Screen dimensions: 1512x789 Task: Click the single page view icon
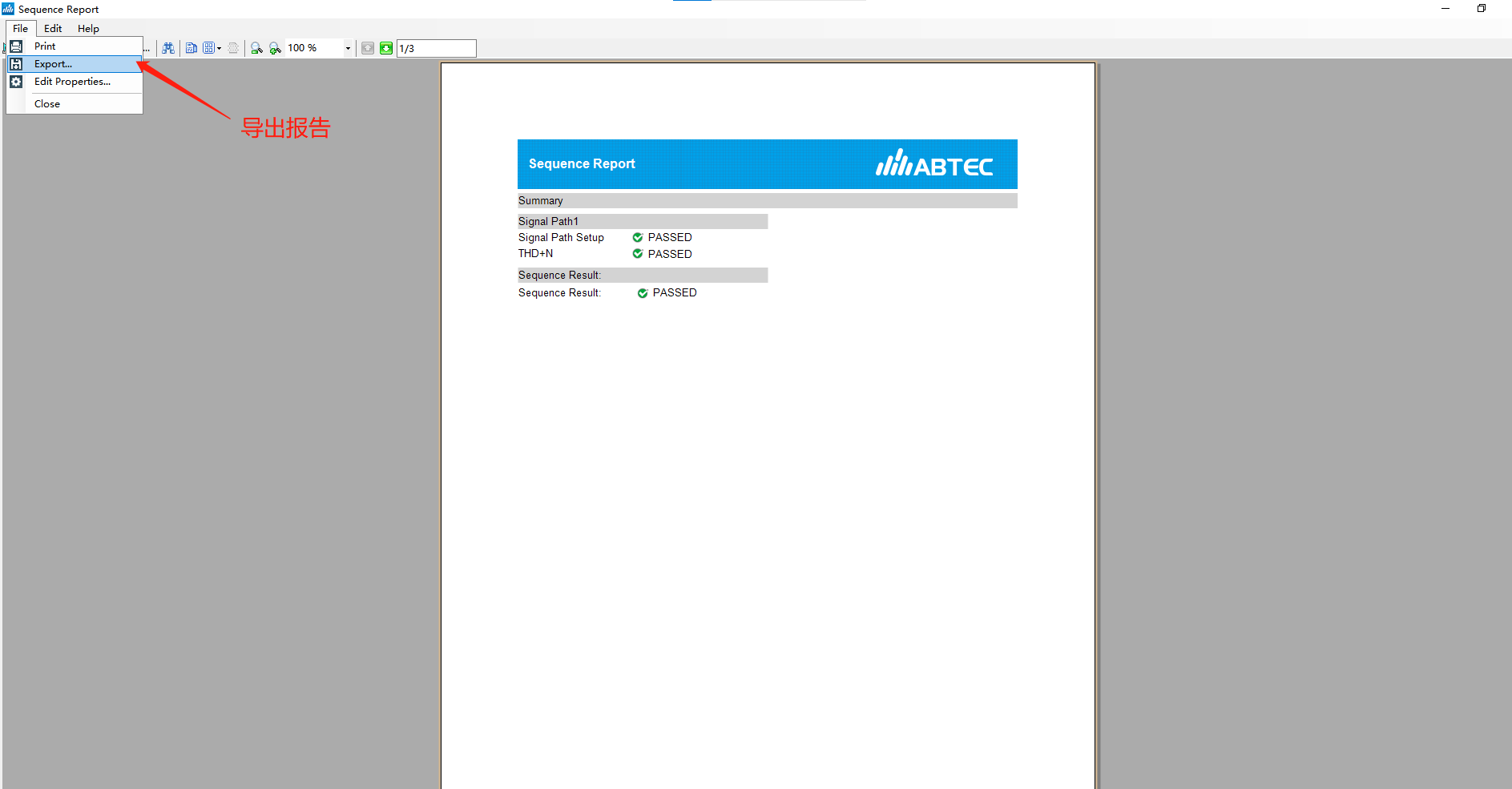[192, 48]
